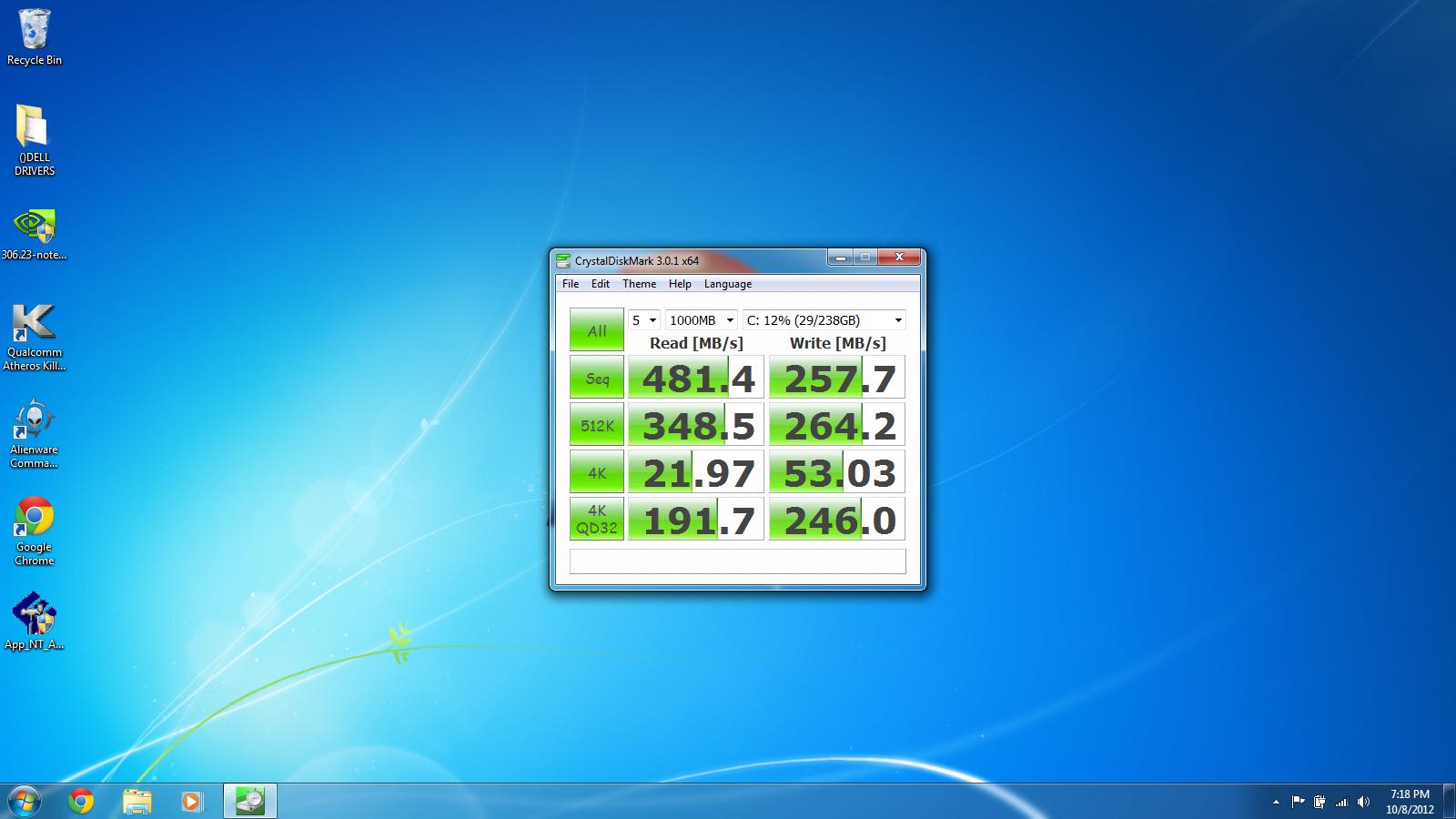Open the network signal tray icon
Viewport: 1456px width, 819px height.
click(x=1342, y=802)
